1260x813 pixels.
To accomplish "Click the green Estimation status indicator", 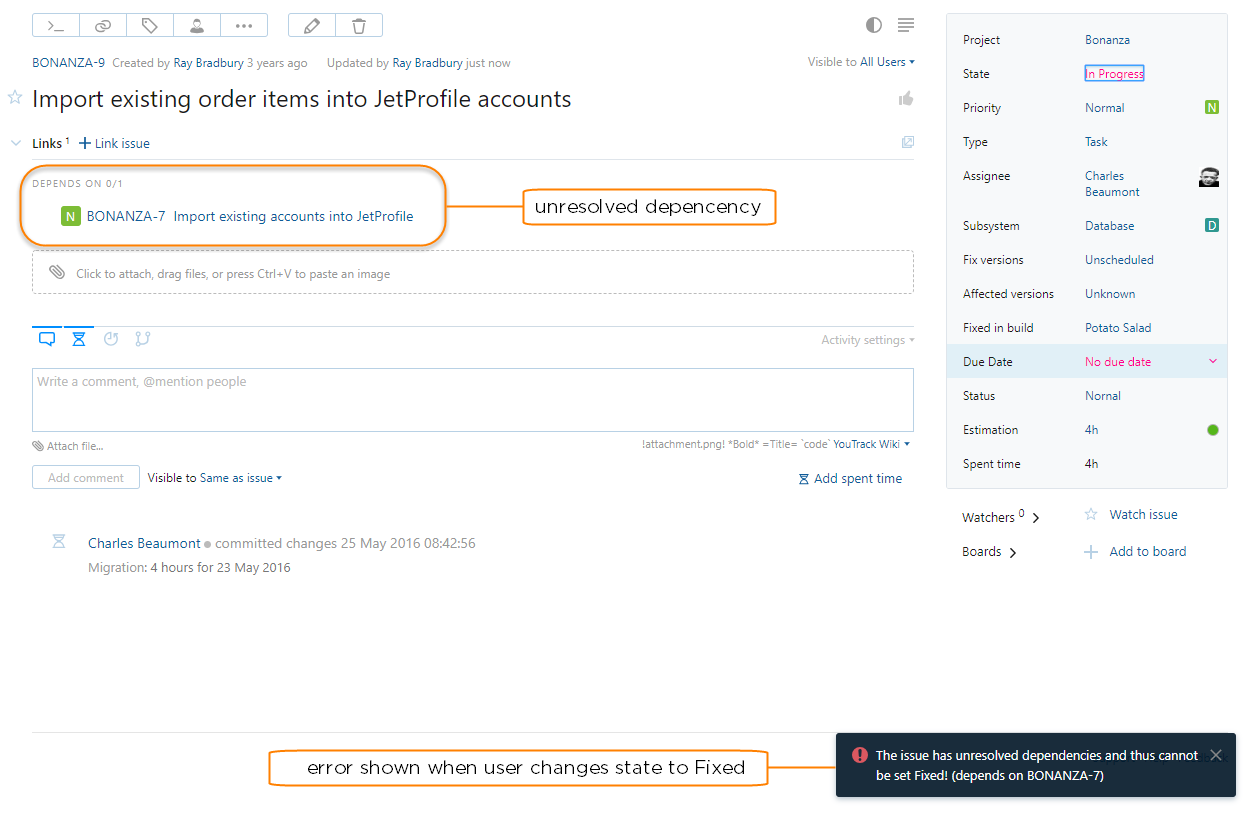I will [x=1212, y=430].
